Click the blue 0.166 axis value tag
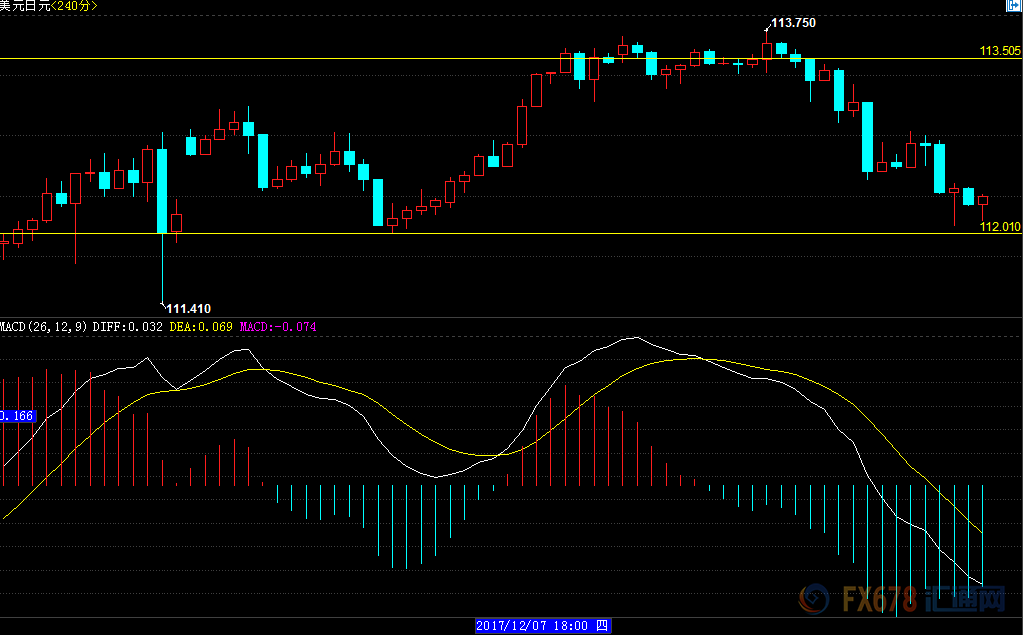Screen dimensions: 1023x635 tap(17, 416)
